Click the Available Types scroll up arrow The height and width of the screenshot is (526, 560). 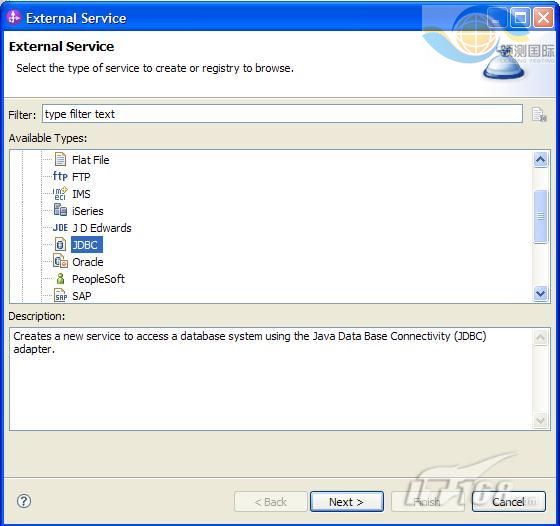540,159
